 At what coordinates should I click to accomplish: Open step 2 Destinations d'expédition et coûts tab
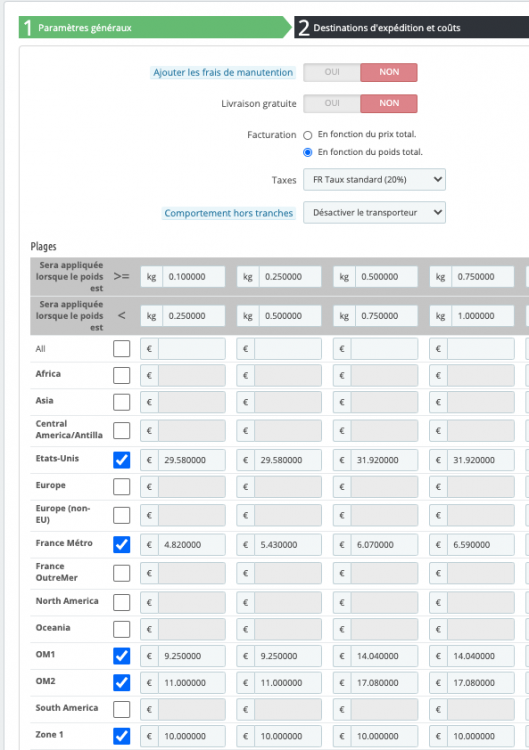pos(412,27)
